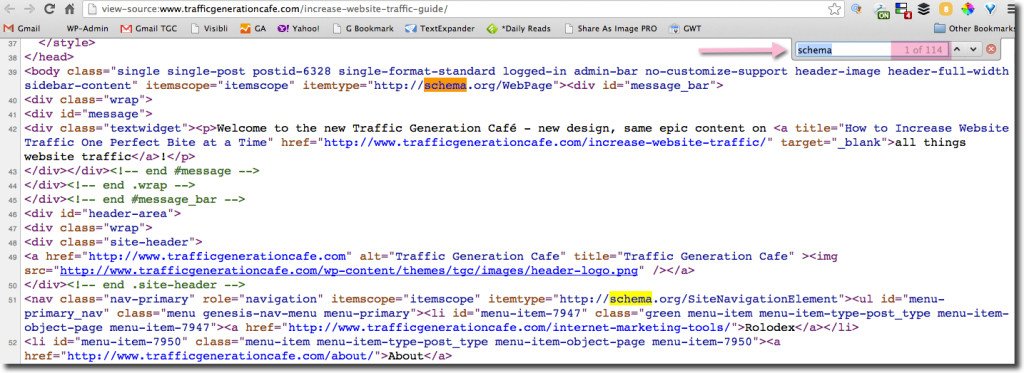This screenshot has height=373, width=1024.
Task: Open the rainbow color wheel extension
Action: click(968, 9)
